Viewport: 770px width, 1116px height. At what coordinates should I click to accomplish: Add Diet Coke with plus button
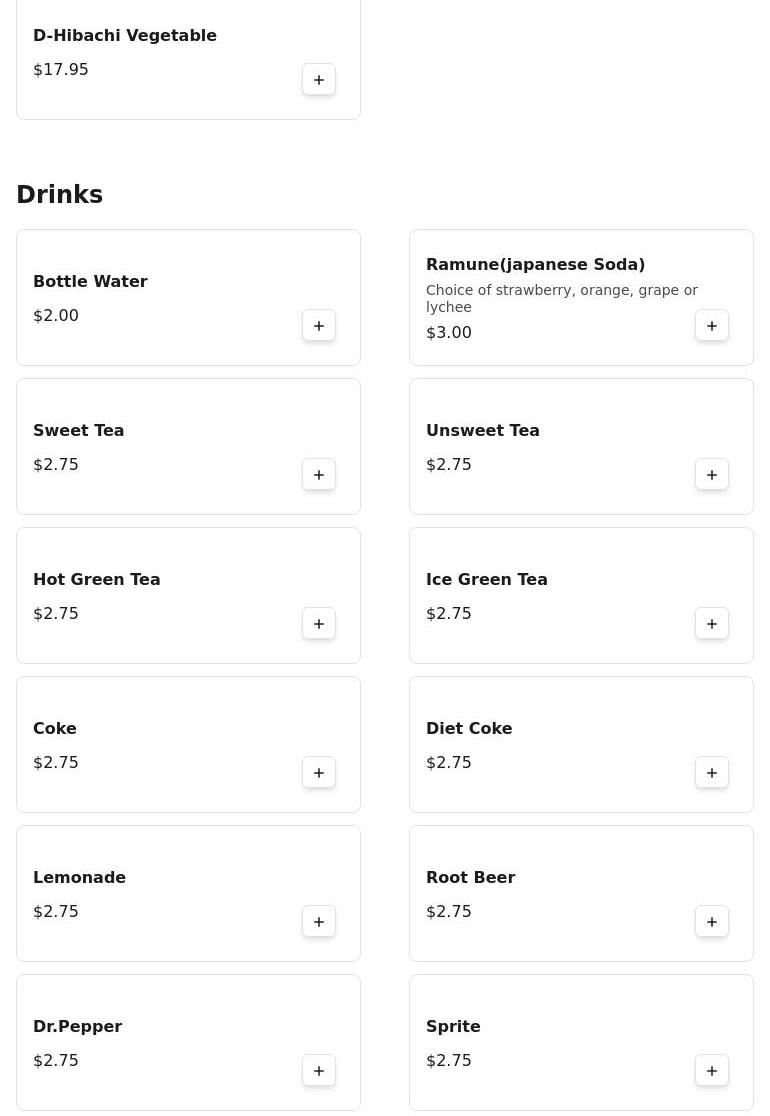[712, 773]
